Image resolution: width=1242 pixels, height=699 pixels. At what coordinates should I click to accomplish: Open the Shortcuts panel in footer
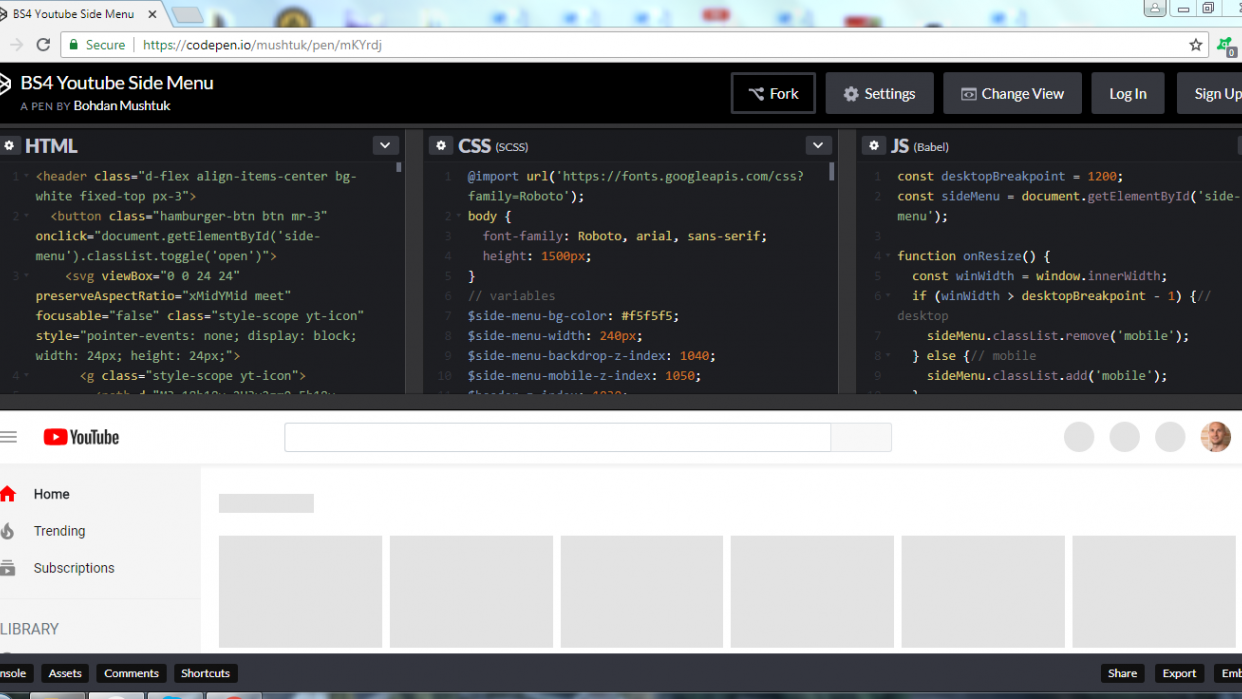[205, 673]
